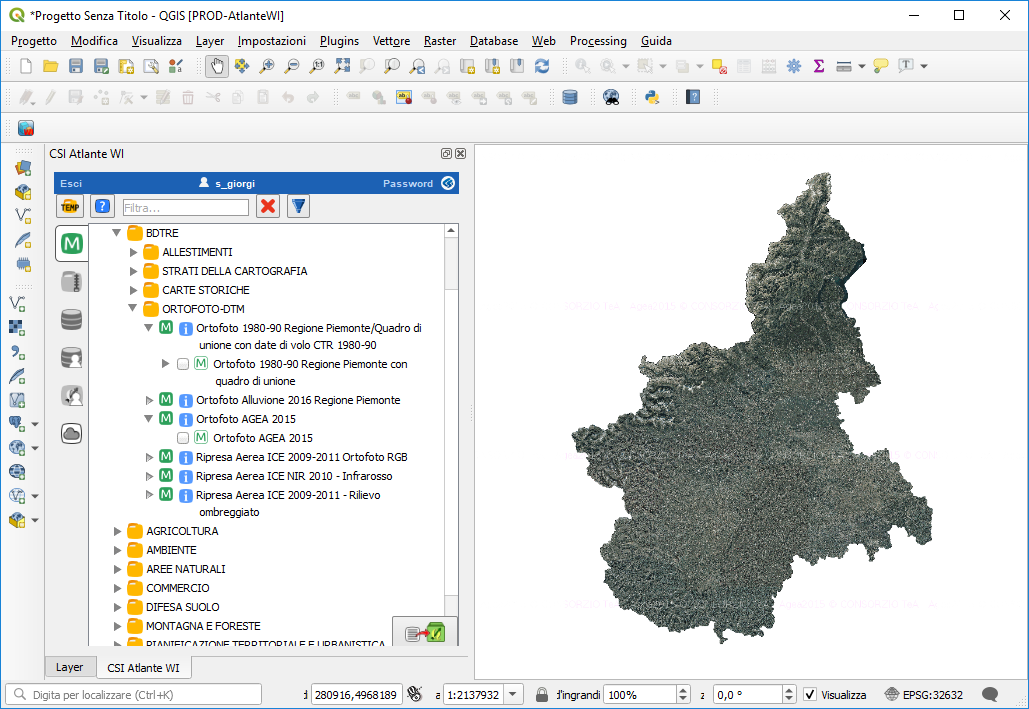Screen dimensions: 1029x709
Task: Click the Python console icon
Action: 651,97
